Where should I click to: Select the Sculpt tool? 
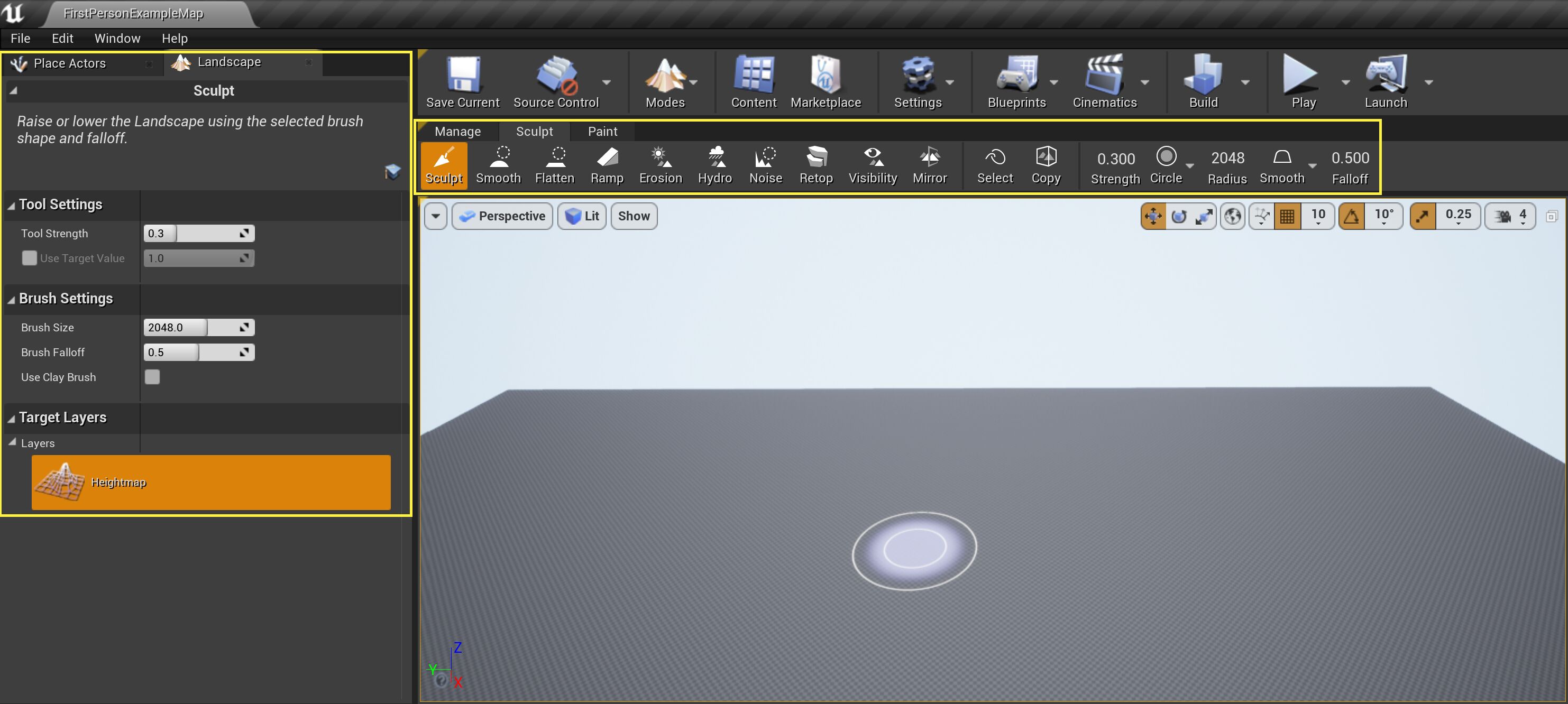click(x=444, y=165)
